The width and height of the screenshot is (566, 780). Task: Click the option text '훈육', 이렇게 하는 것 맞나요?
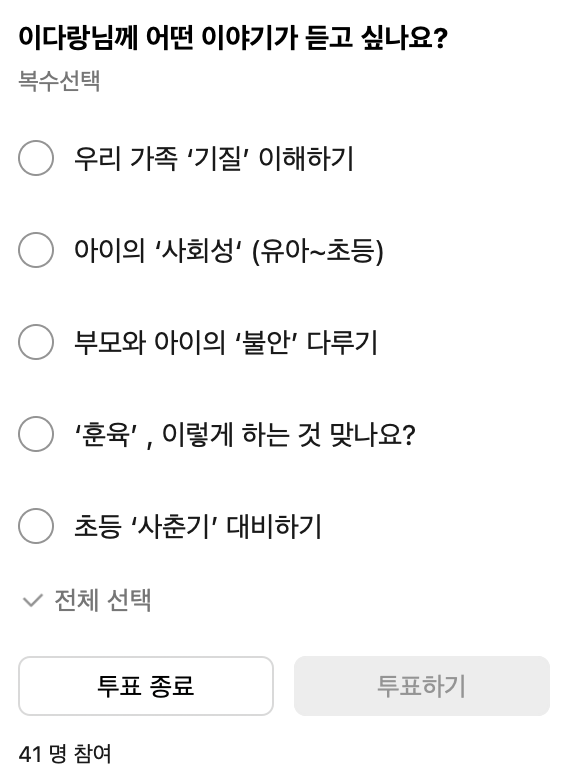pyautogui.click(x=244, y=434)
